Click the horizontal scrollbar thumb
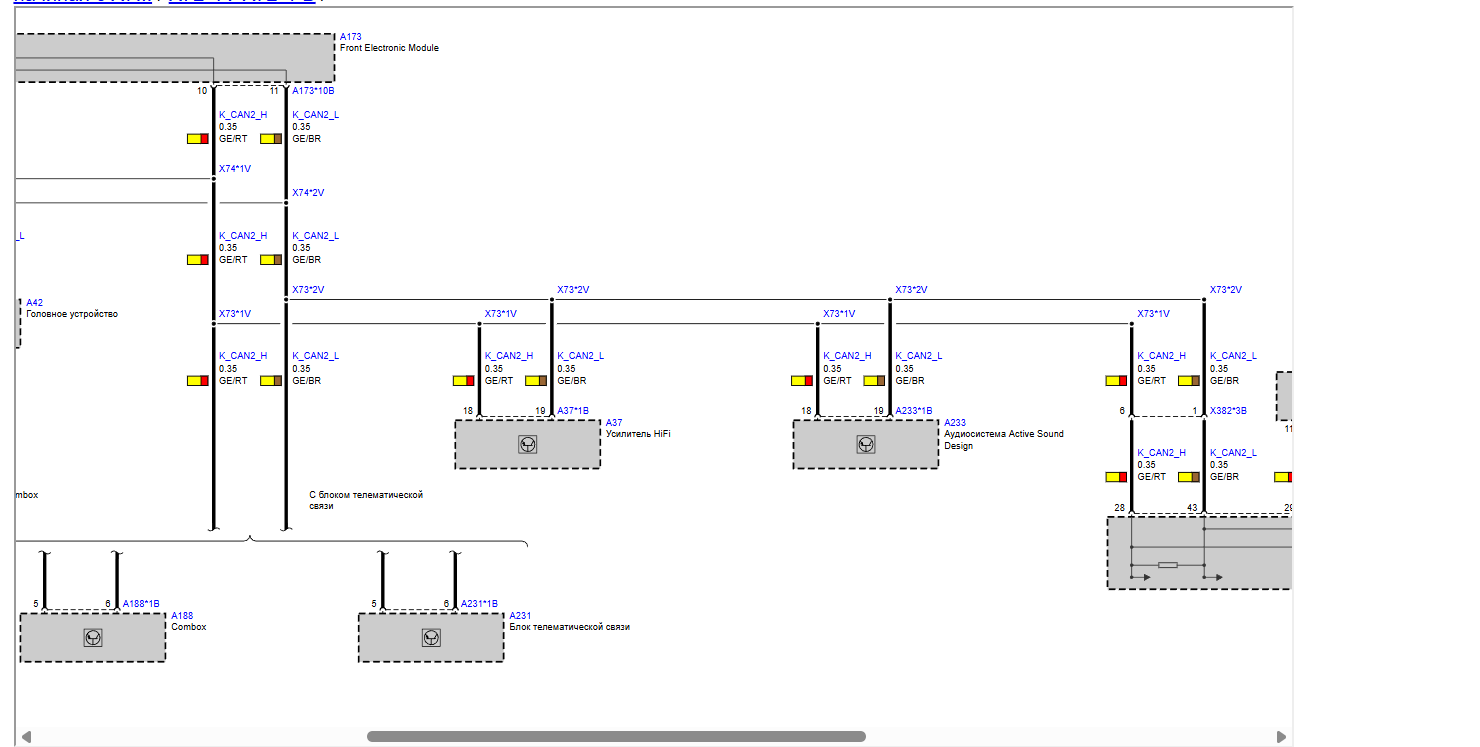The width and height of the screenshot is (1480, 747). [x=616, y=737]
